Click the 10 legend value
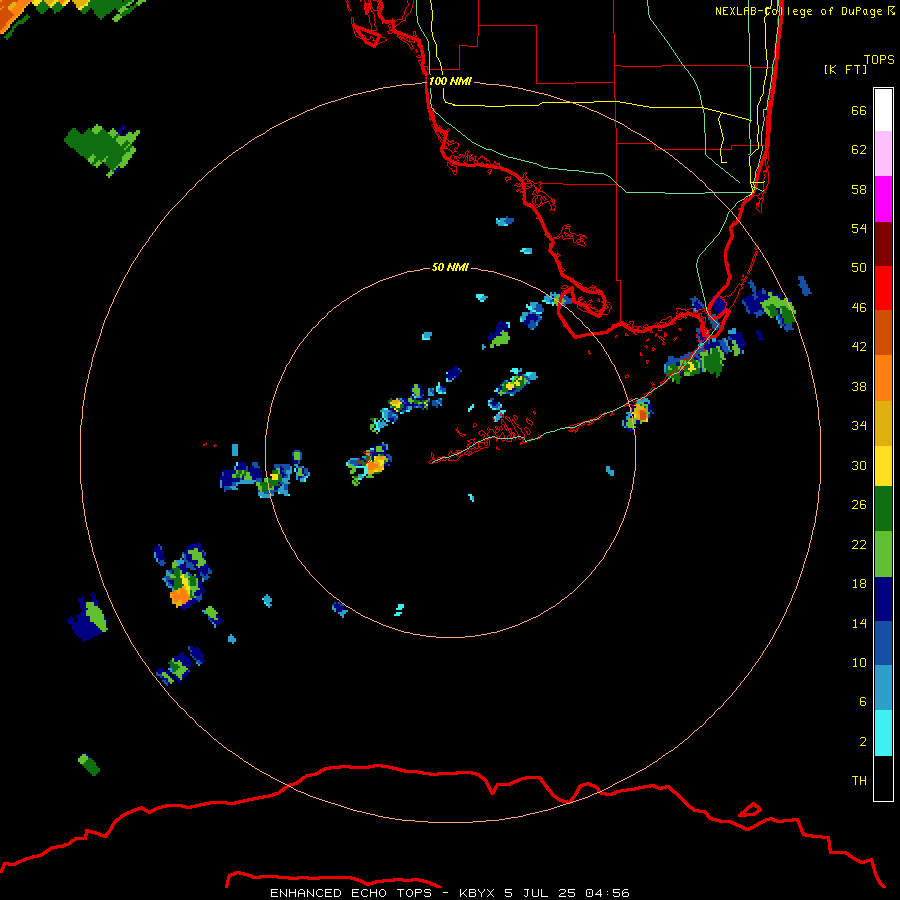900x900 pixels. point(859,662)
